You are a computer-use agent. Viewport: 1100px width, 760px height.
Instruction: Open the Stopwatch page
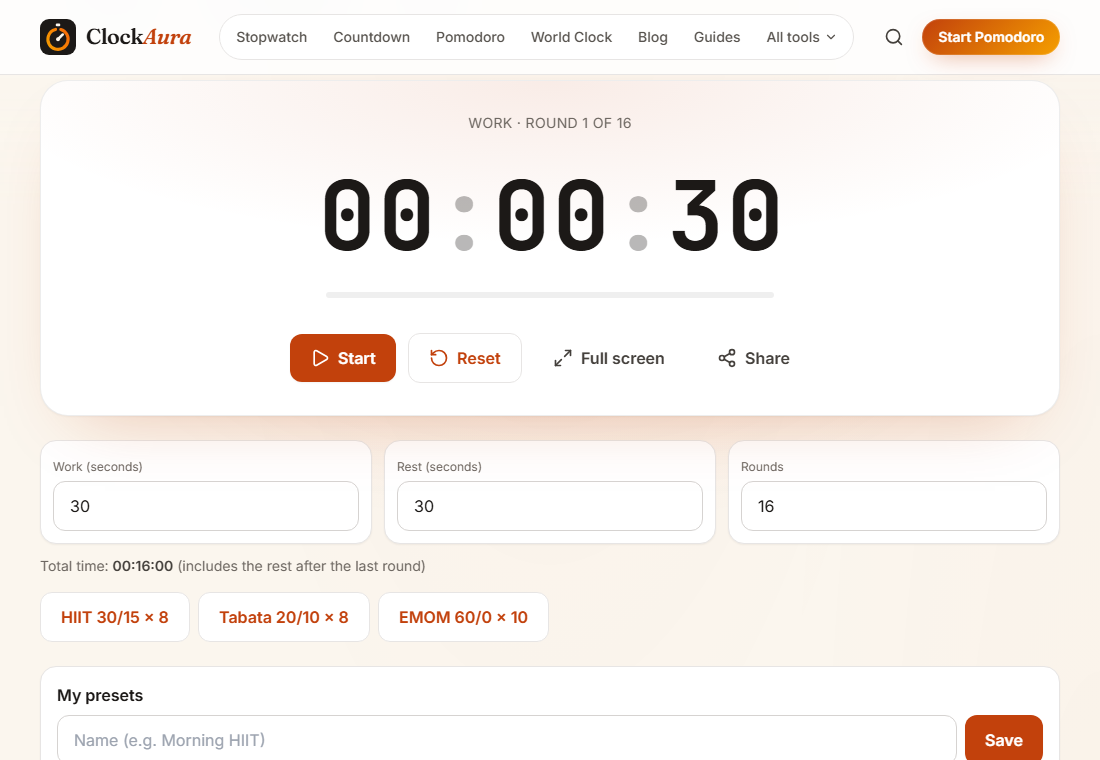(271, 37)
